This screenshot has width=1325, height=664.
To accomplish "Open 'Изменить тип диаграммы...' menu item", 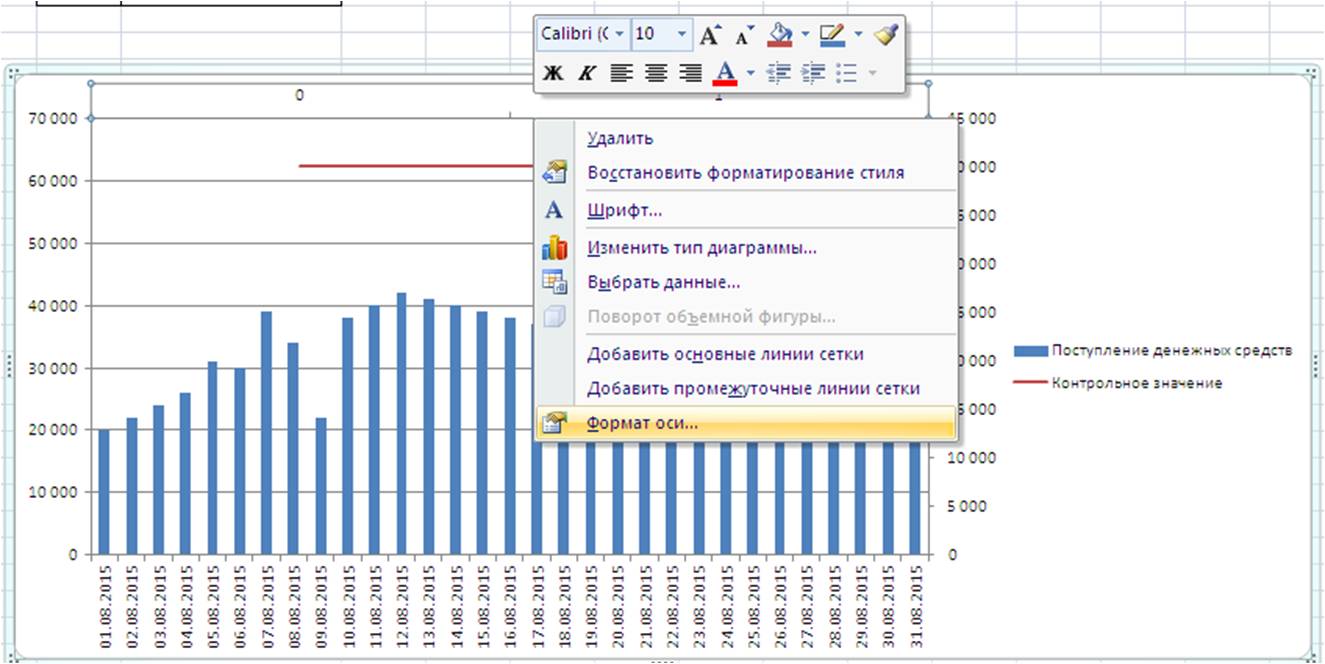I will pyautogui.click(x=701, y=247).
